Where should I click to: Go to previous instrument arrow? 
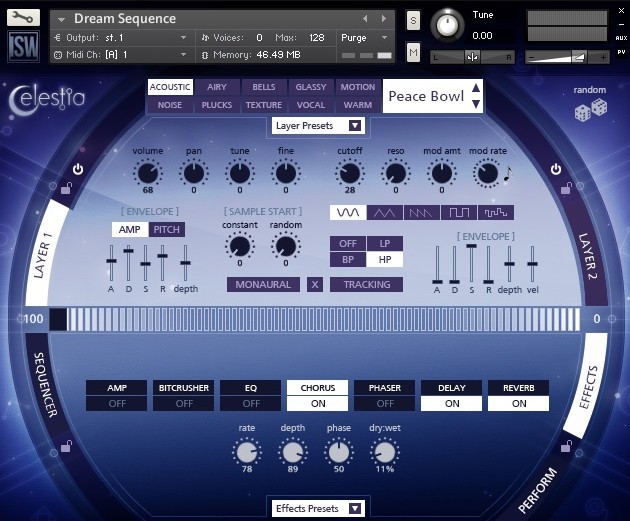pos(365,18)
